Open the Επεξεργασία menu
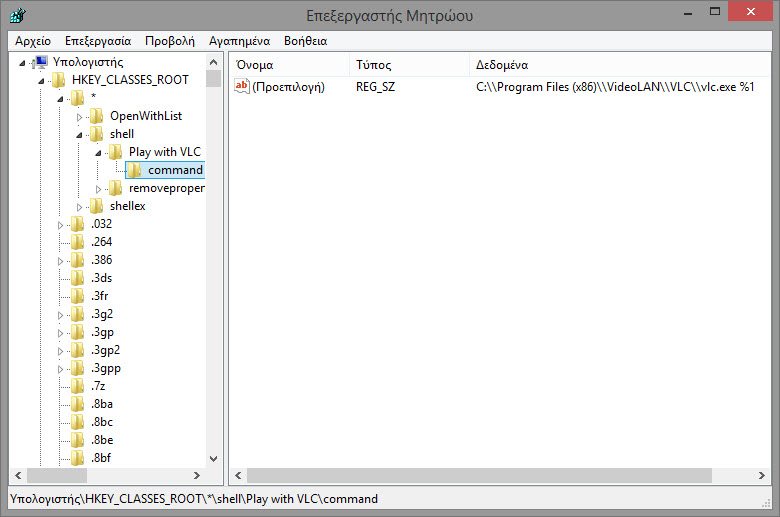Screen dimensions: 780x517 (x=98, y=41)
